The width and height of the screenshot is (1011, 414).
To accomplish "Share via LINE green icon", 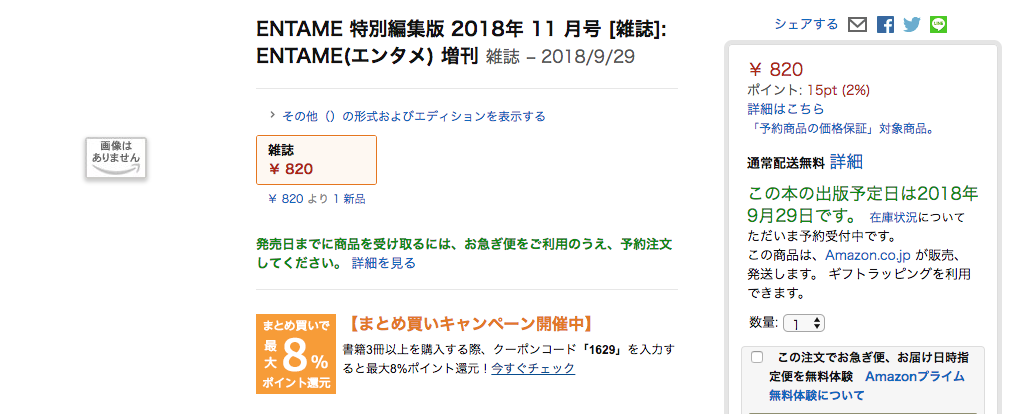I will click(938, 25).
